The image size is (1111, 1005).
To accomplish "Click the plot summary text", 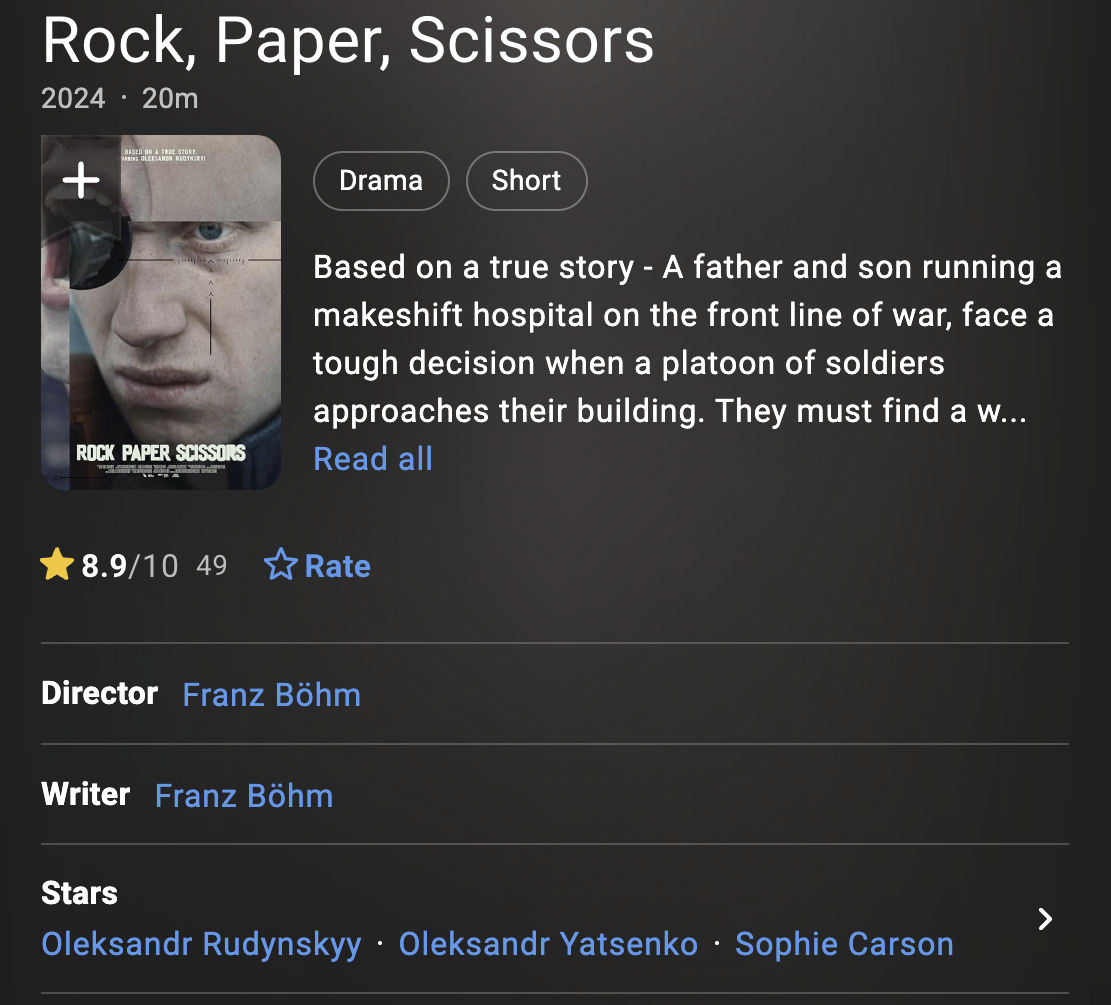I will (x=687, y=339).
